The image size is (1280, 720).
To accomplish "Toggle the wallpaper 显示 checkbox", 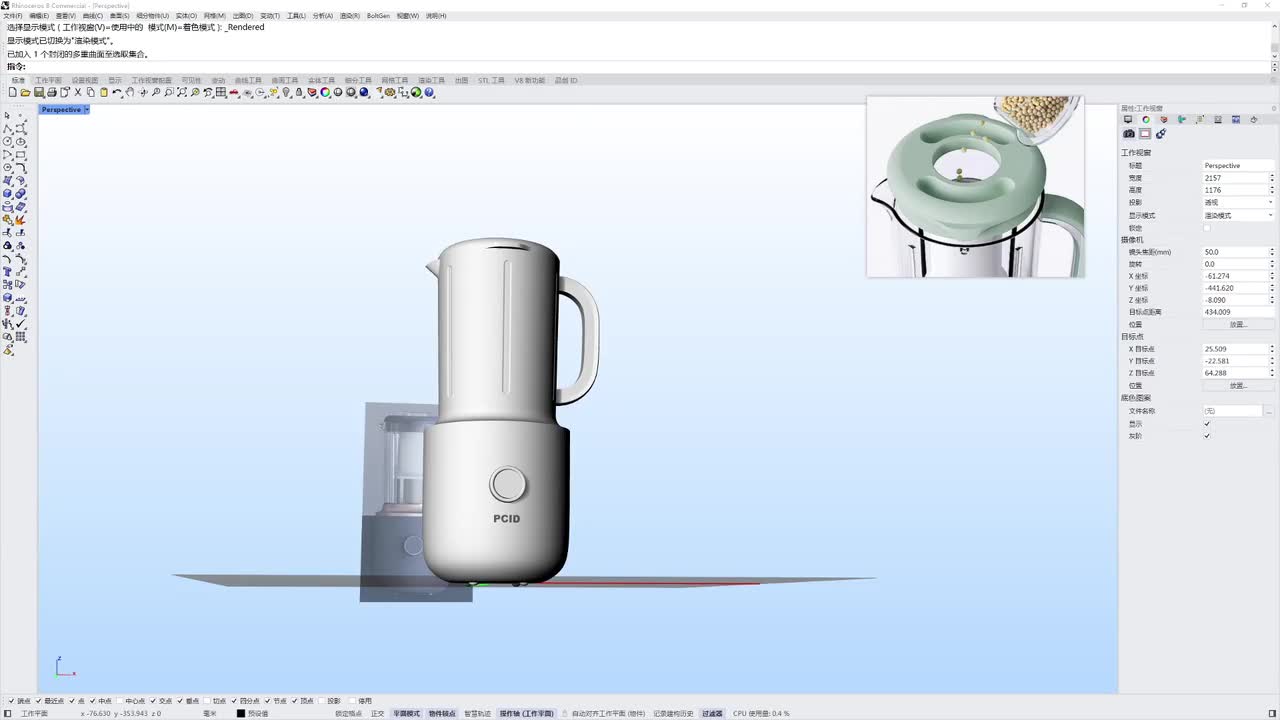I will [1207, 424].
